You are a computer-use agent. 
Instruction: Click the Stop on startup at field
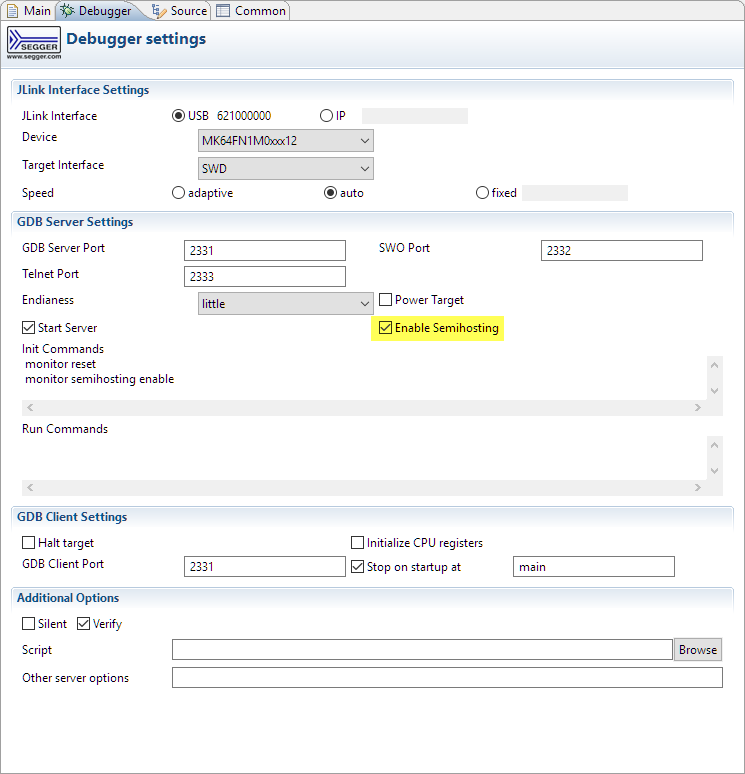593,567
